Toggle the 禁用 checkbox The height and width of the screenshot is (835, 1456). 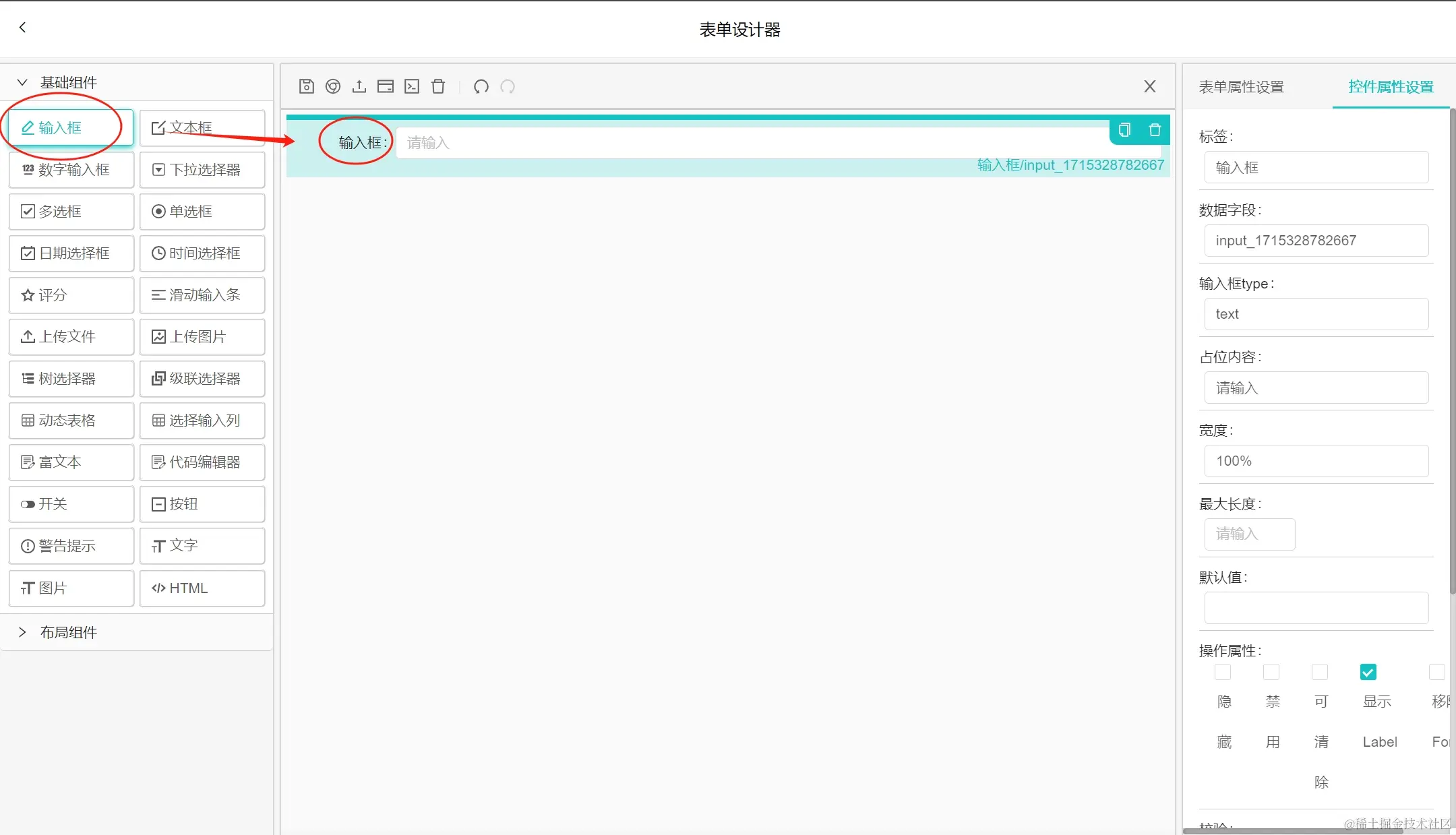click(x=1271, y=672)
